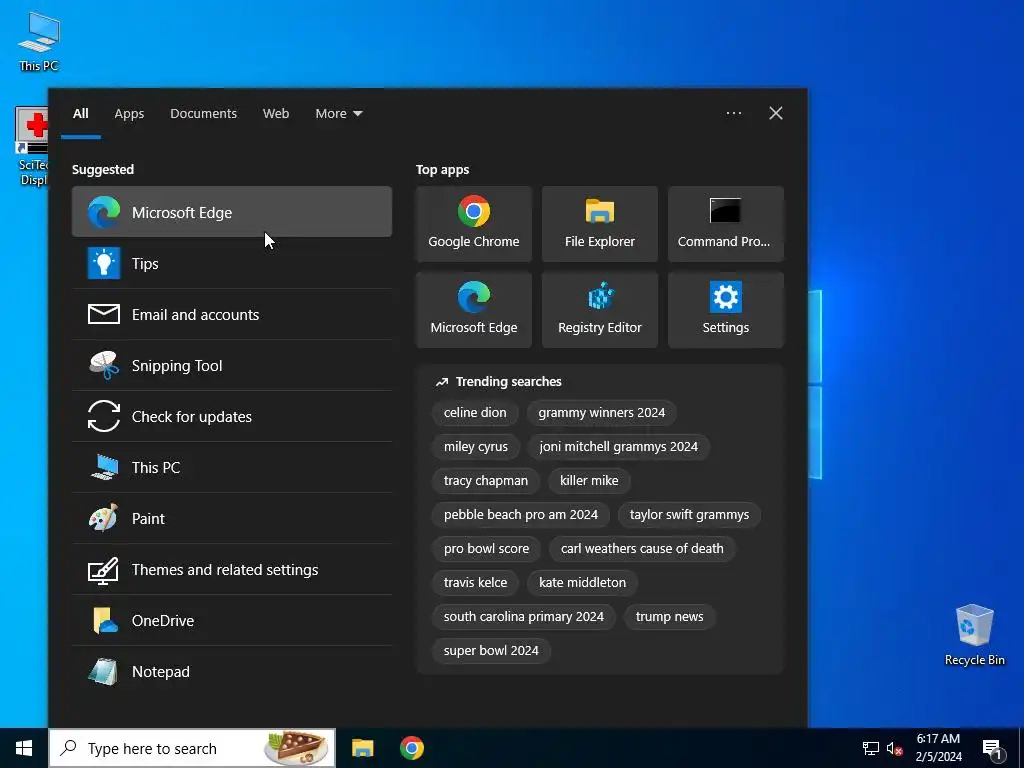Switch to the Web tab

coord(276,113)
